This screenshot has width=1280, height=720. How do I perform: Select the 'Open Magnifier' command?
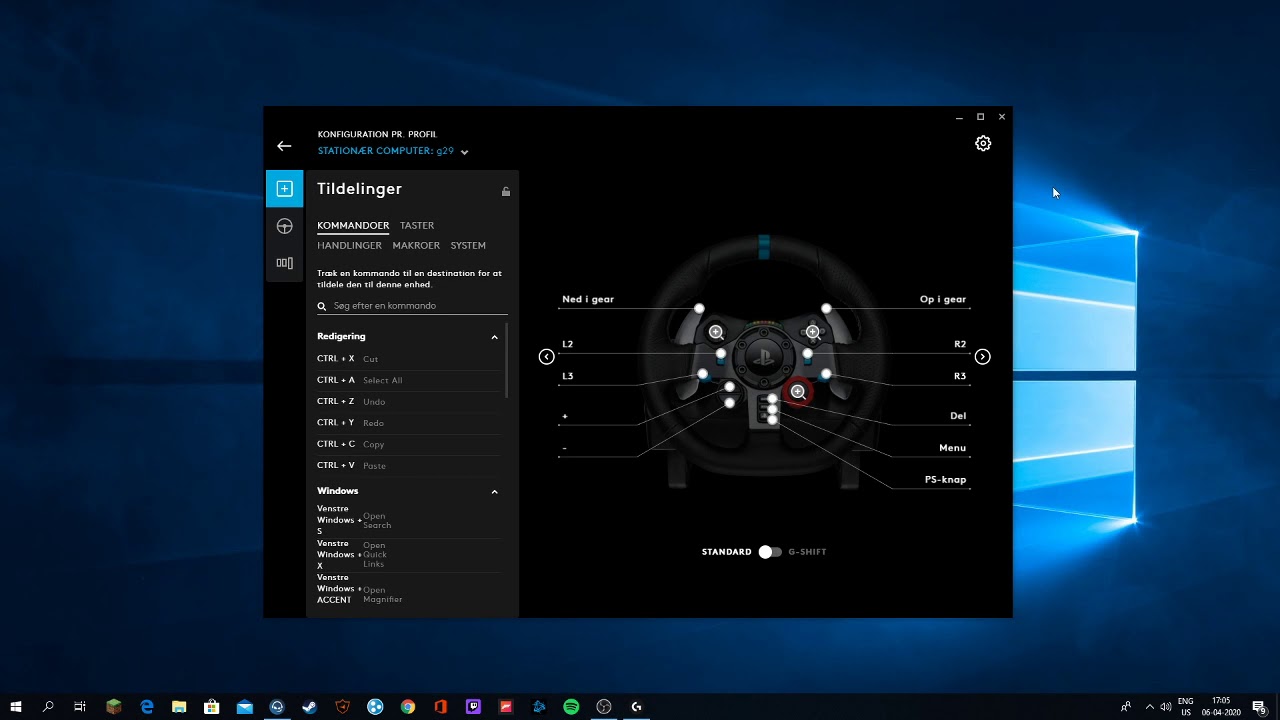point(408,589)
